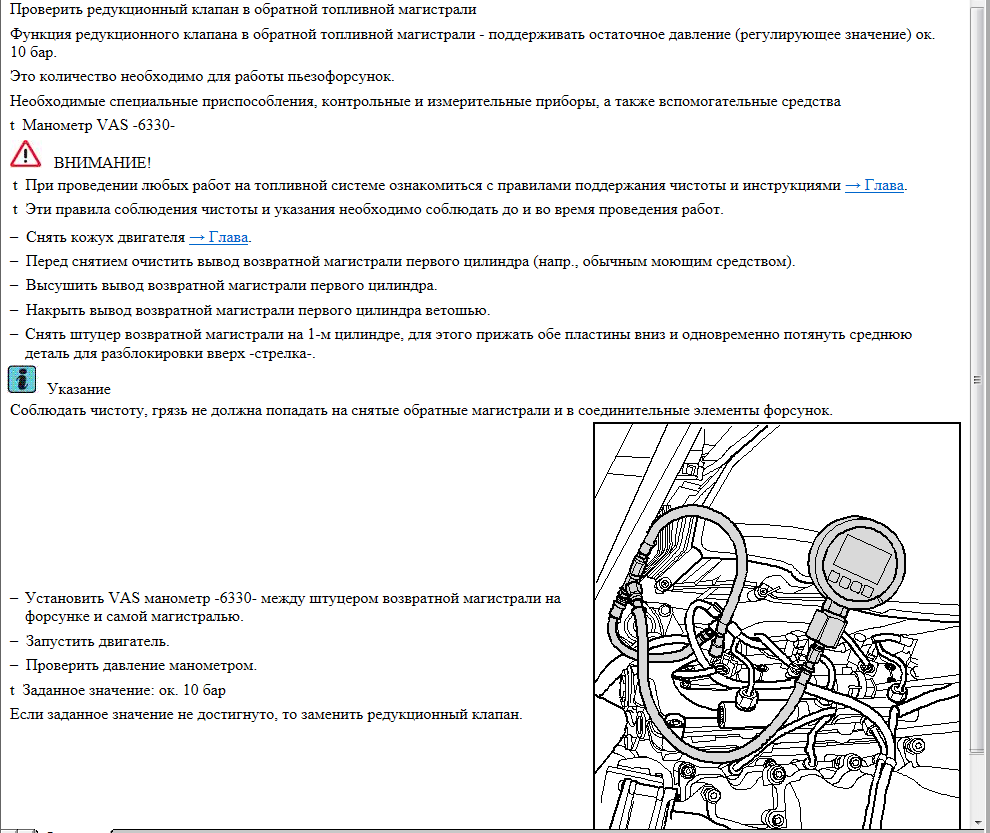
Task: Click the step Запустить двигатель
Action: pyautogui.click(x=97, y=641)
